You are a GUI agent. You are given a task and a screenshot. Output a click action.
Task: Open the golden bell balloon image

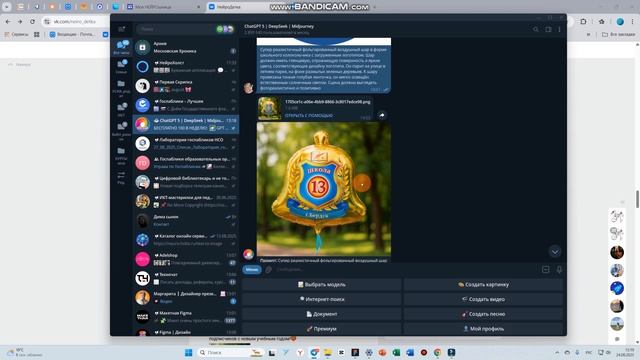pyautogui.click(x=324, y=189)
